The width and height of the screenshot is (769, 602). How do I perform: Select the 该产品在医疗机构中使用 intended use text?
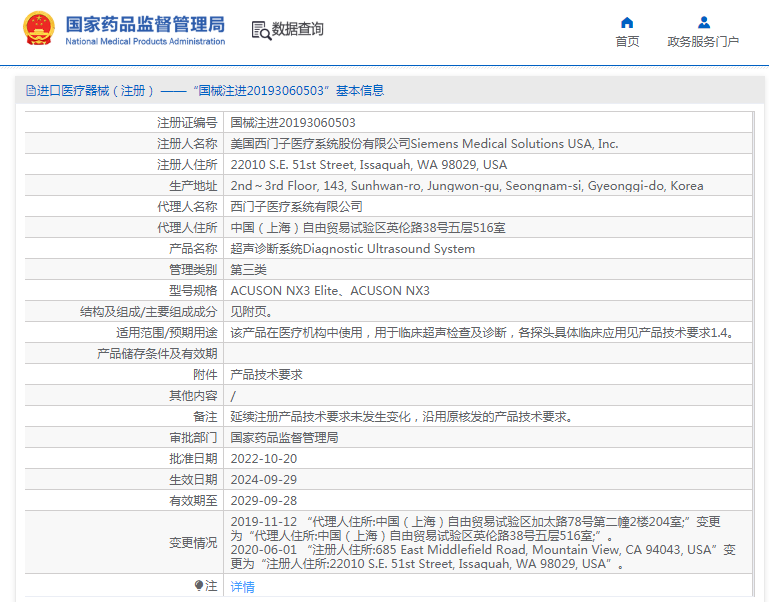(x=484, y=333)
